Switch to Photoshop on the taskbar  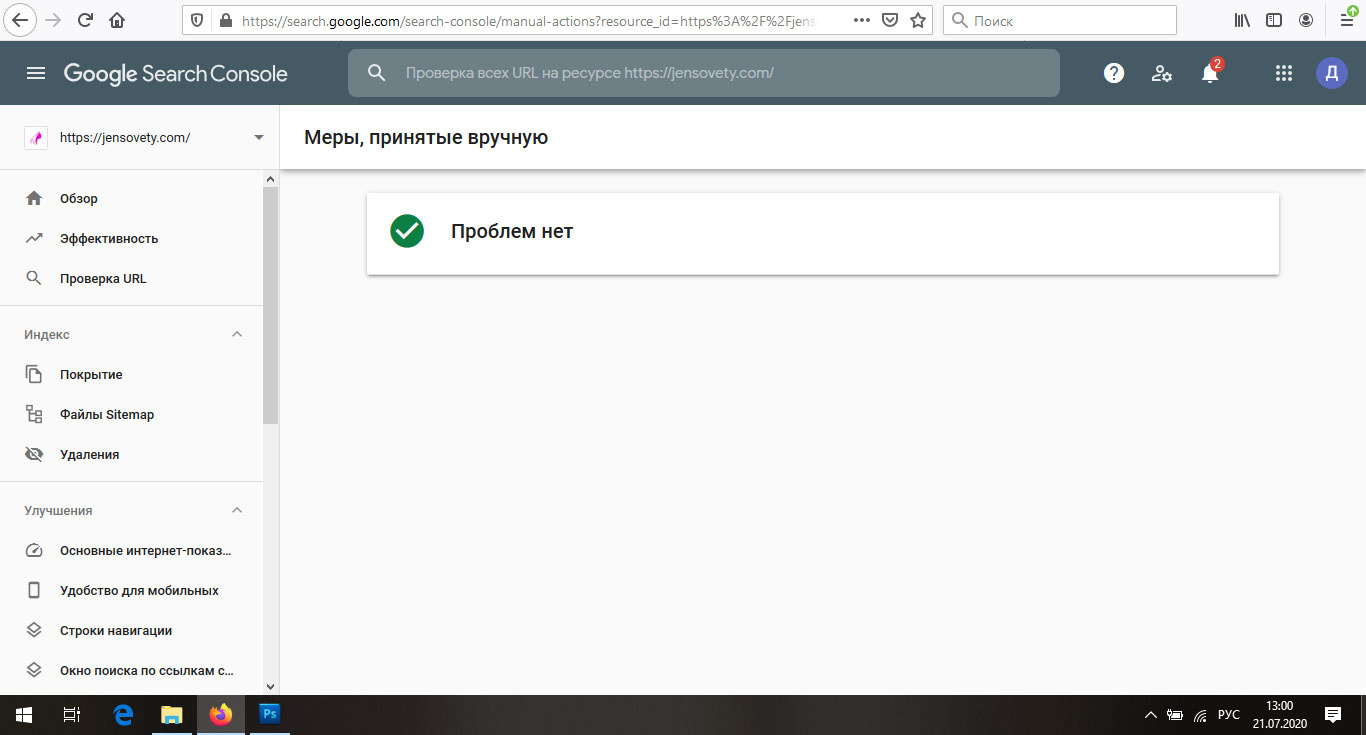[269, 715]
